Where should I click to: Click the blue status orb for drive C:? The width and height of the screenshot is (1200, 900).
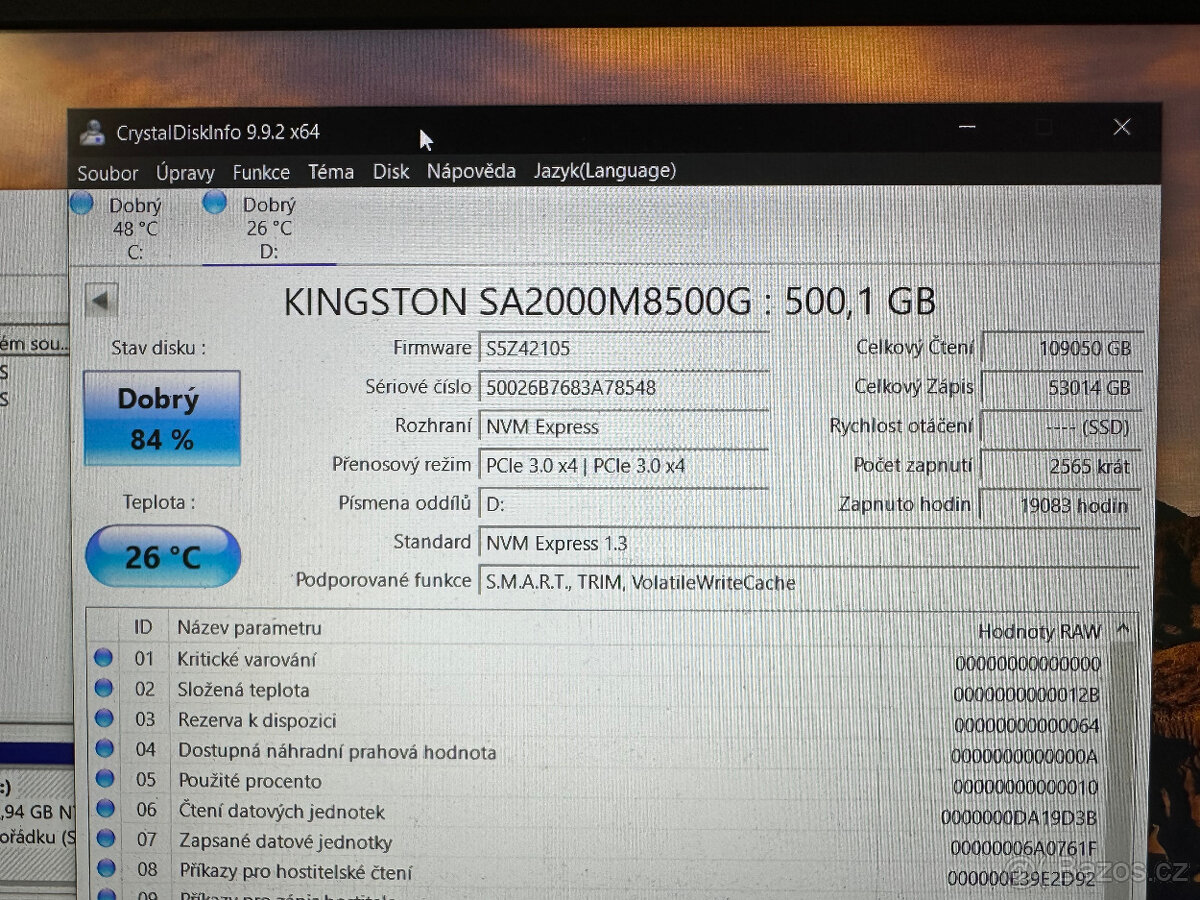click(81, 205)
